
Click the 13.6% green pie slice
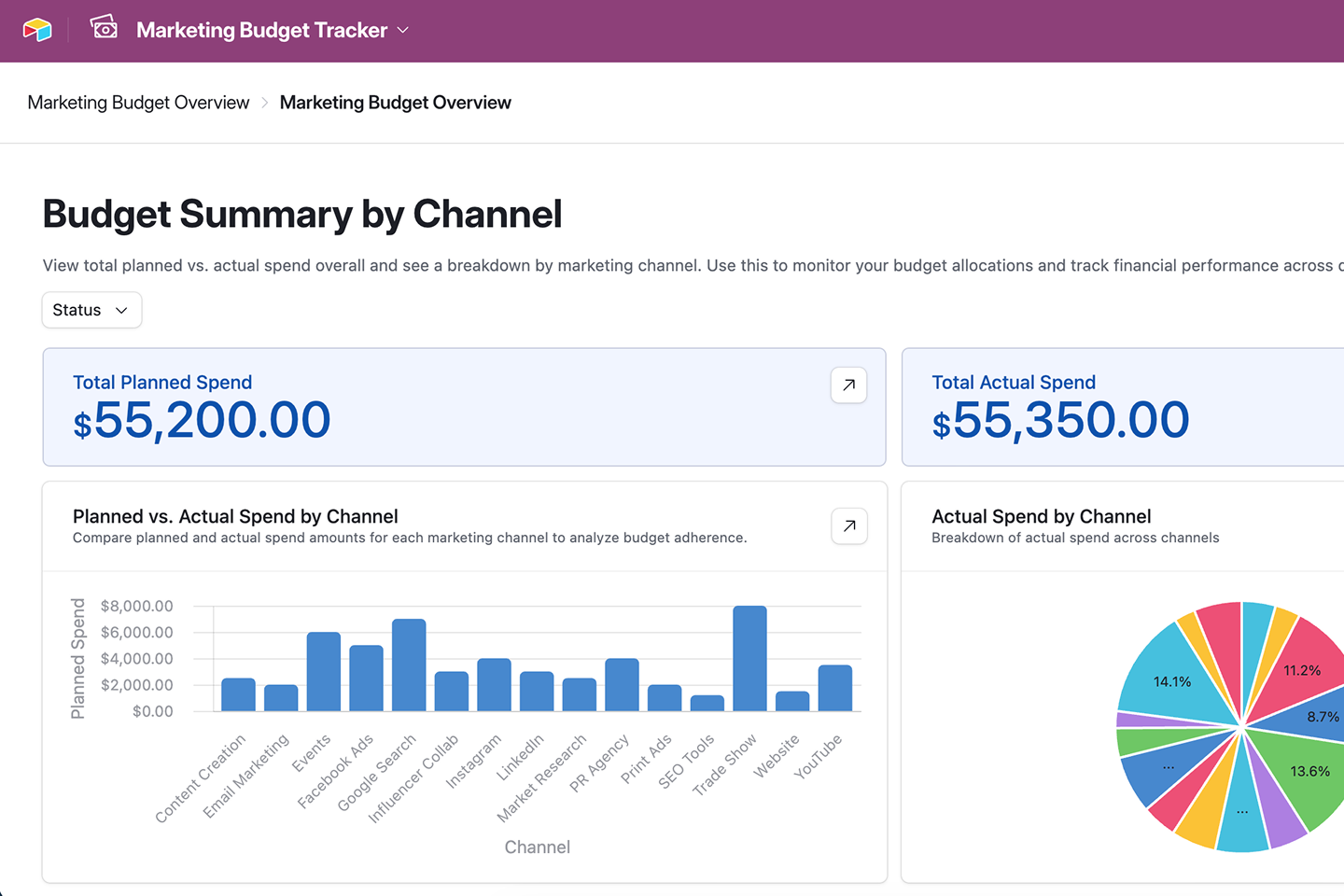(x=1309, y=771)
